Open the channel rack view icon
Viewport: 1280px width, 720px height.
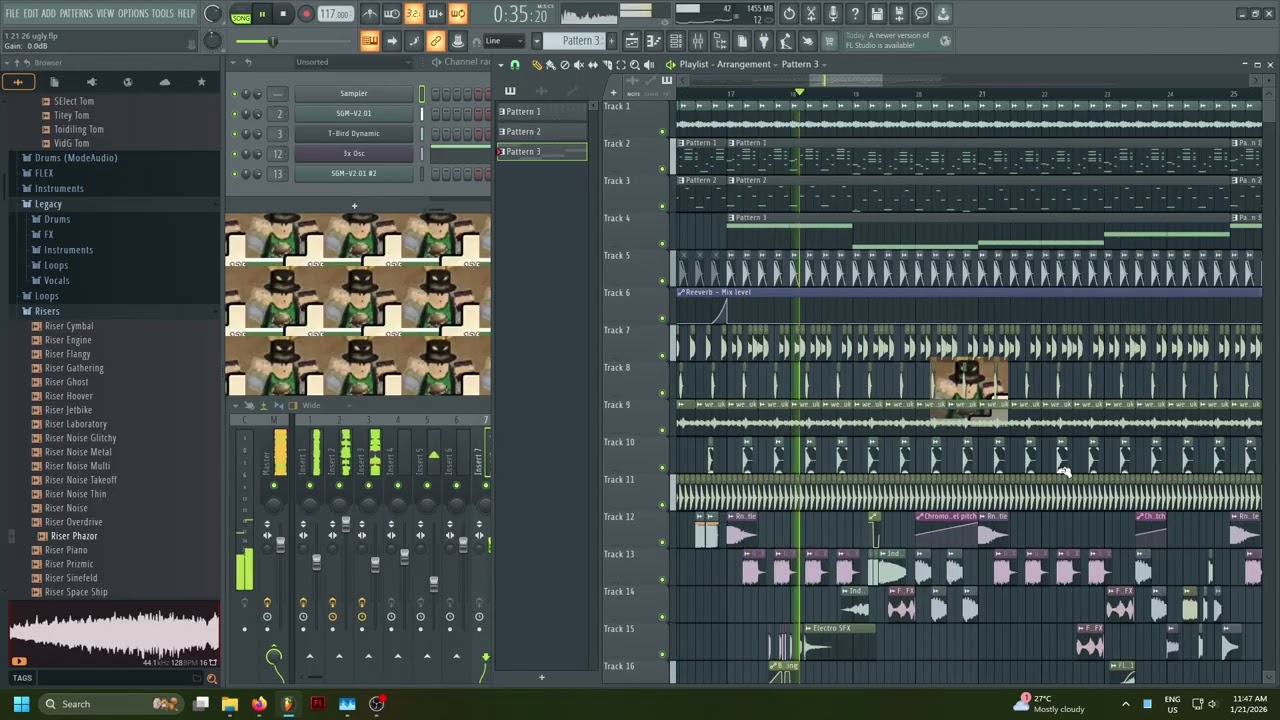[676, 41]
